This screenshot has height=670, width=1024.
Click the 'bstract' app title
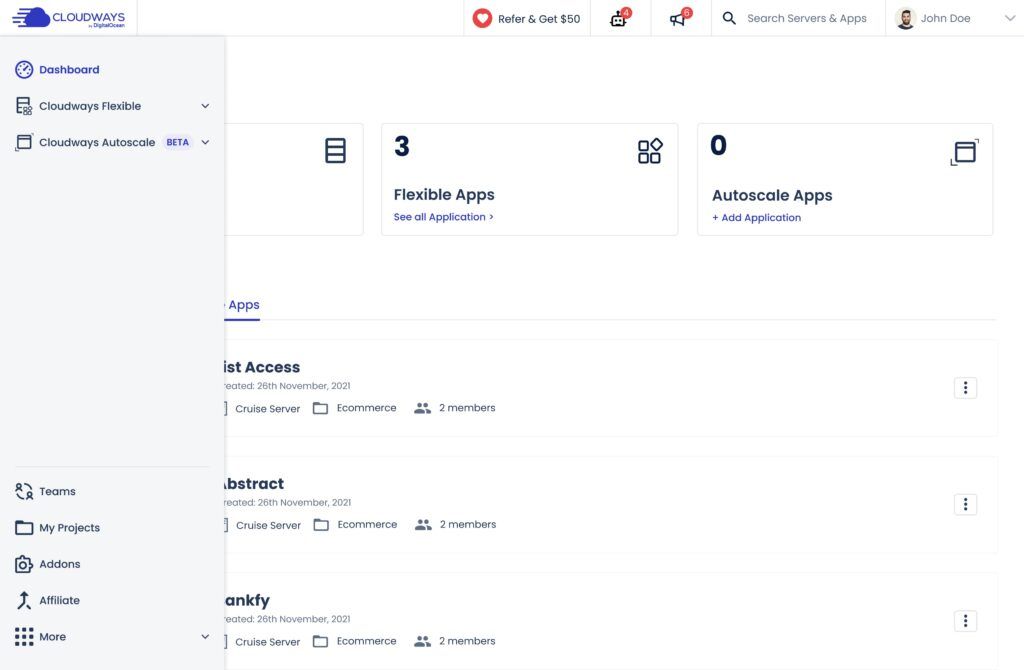254,484
